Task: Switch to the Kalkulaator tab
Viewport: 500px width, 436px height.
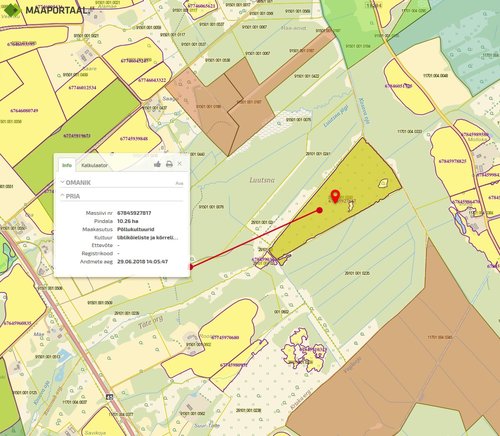Action: pyautogui.click(x=95, y=165)
